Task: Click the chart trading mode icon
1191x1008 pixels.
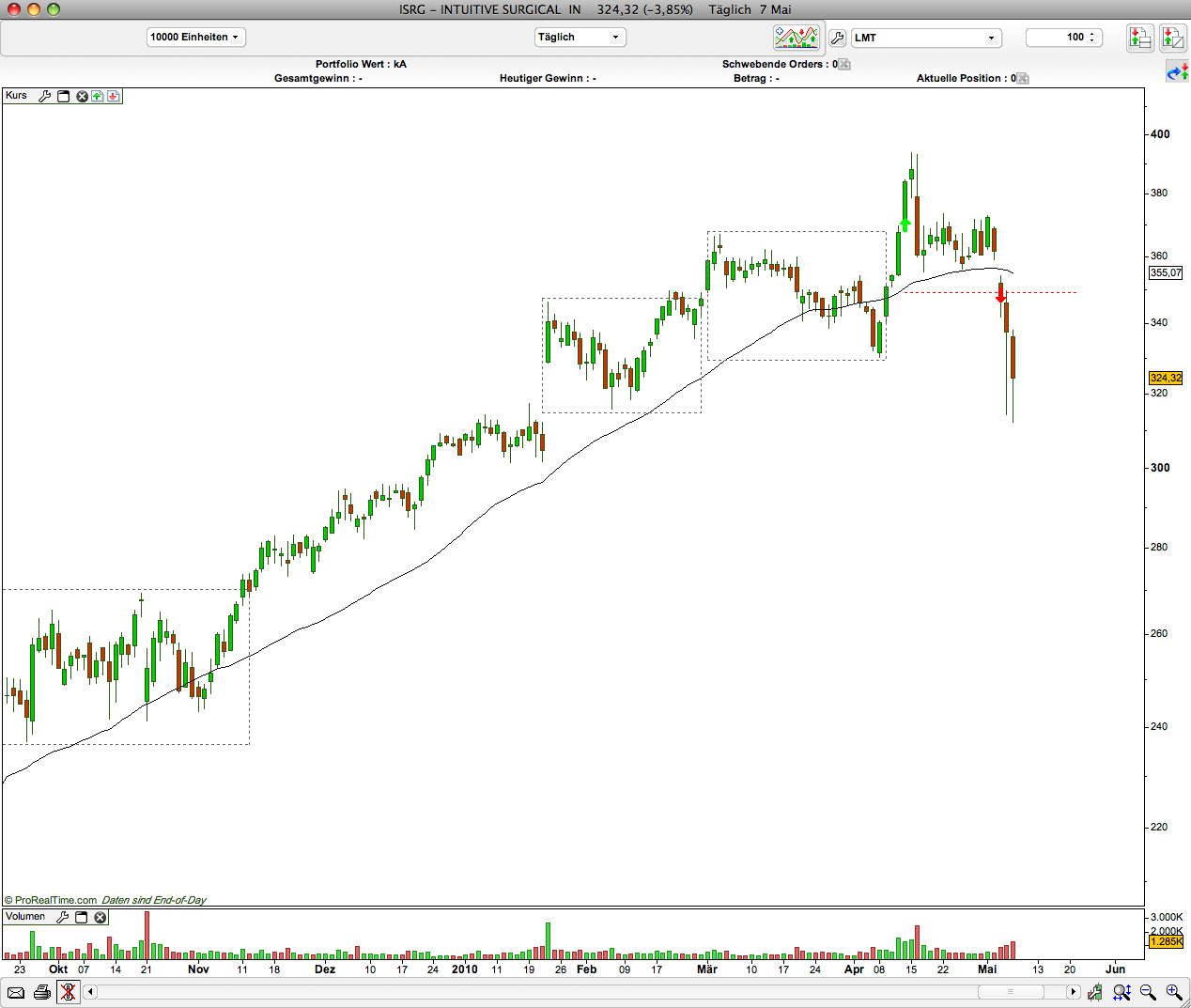Action: (797, 38)
